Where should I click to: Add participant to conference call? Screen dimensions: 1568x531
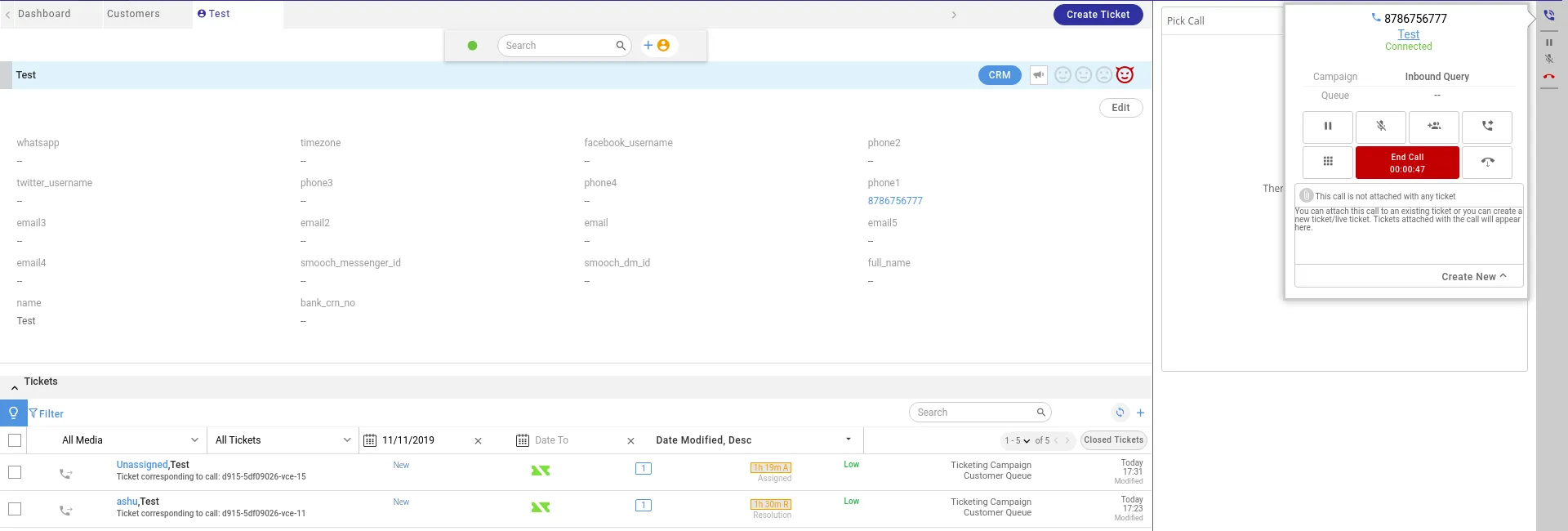coord(1434,127)
